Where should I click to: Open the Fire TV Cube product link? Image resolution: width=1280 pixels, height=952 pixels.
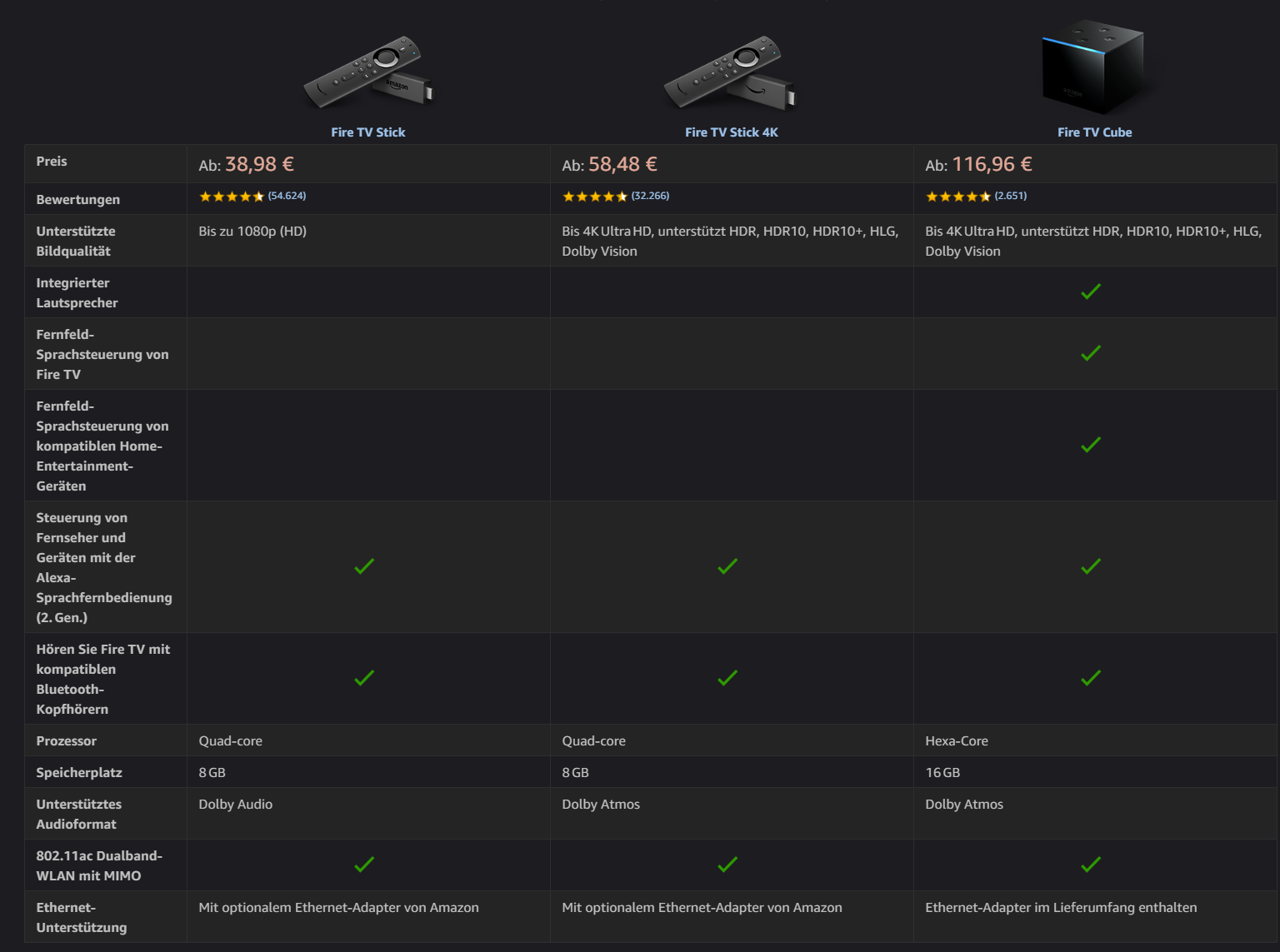point(1095,132)
